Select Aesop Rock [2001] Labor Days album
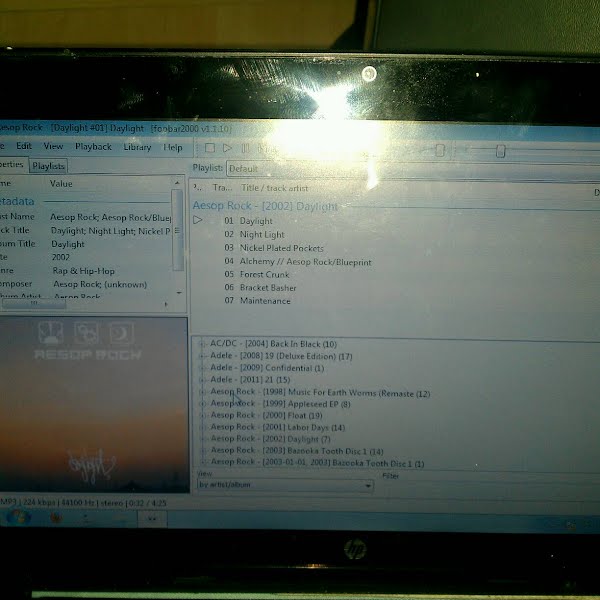Screen dimensions: 600x600 tap(278, 427)
